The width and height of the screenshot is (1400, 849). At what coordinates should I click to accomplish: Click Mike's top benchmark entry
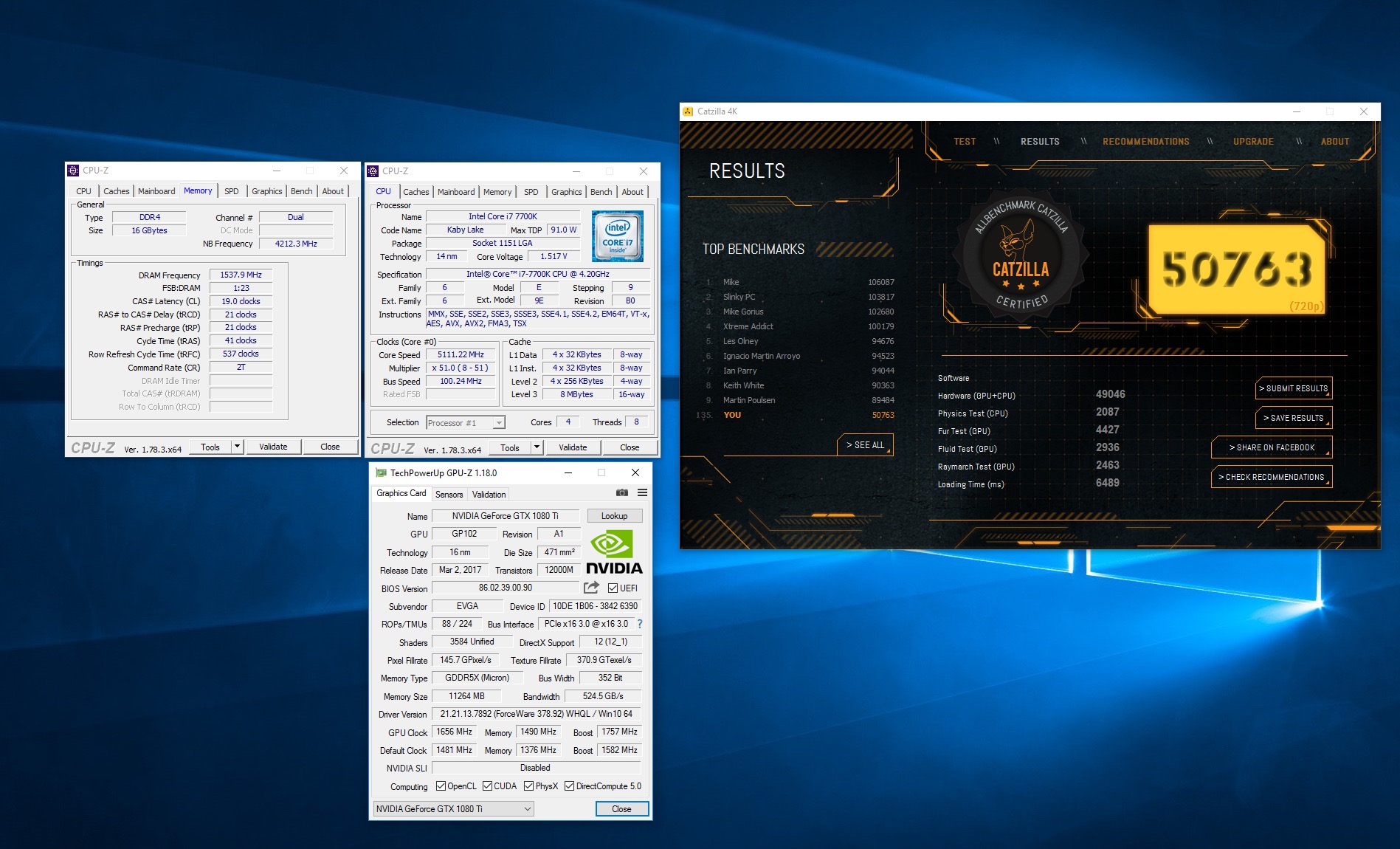(800, 282)
